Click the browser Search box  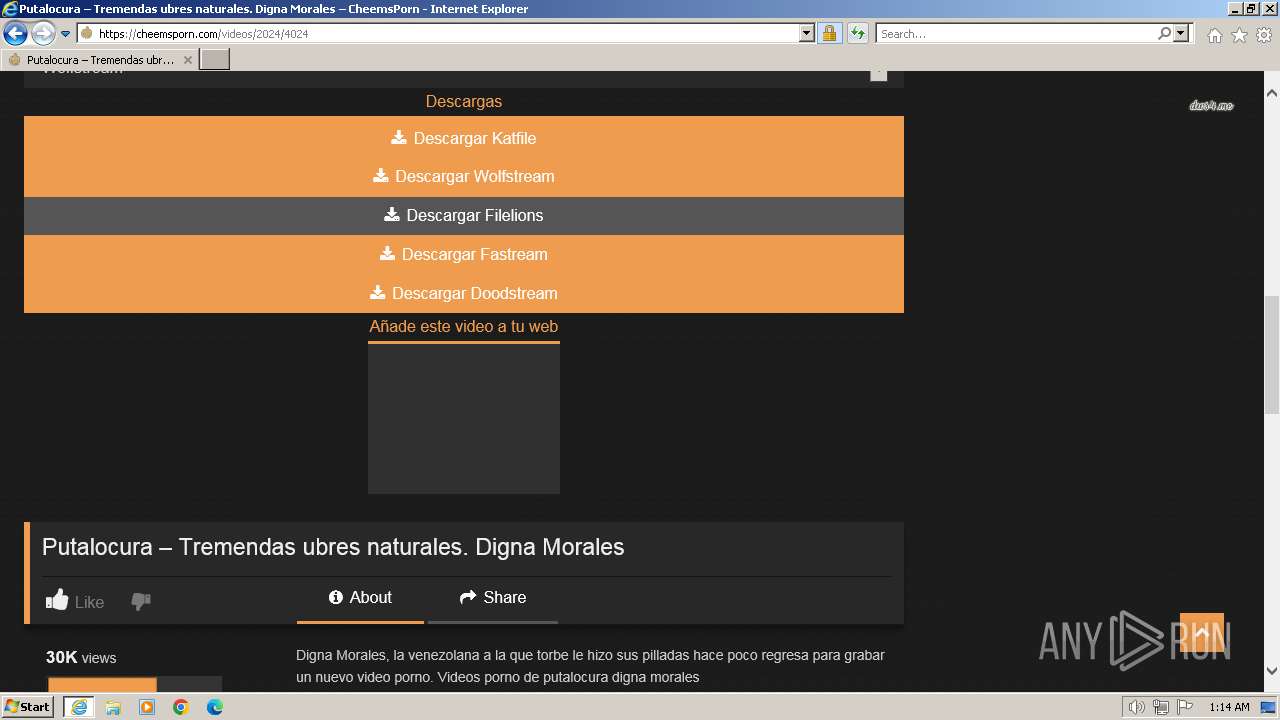(1015, 33)
